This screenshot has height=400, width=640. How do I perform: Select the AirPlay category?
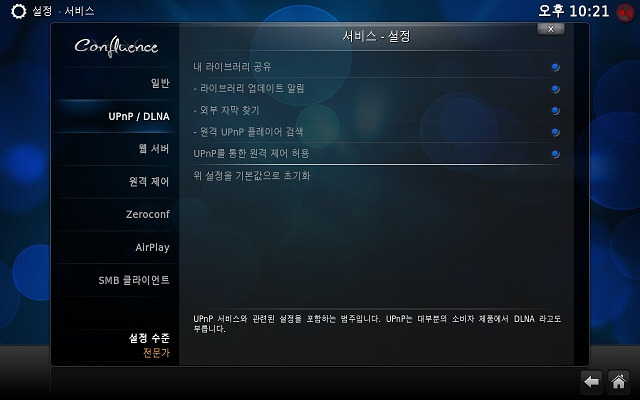(x=116, y=247)
